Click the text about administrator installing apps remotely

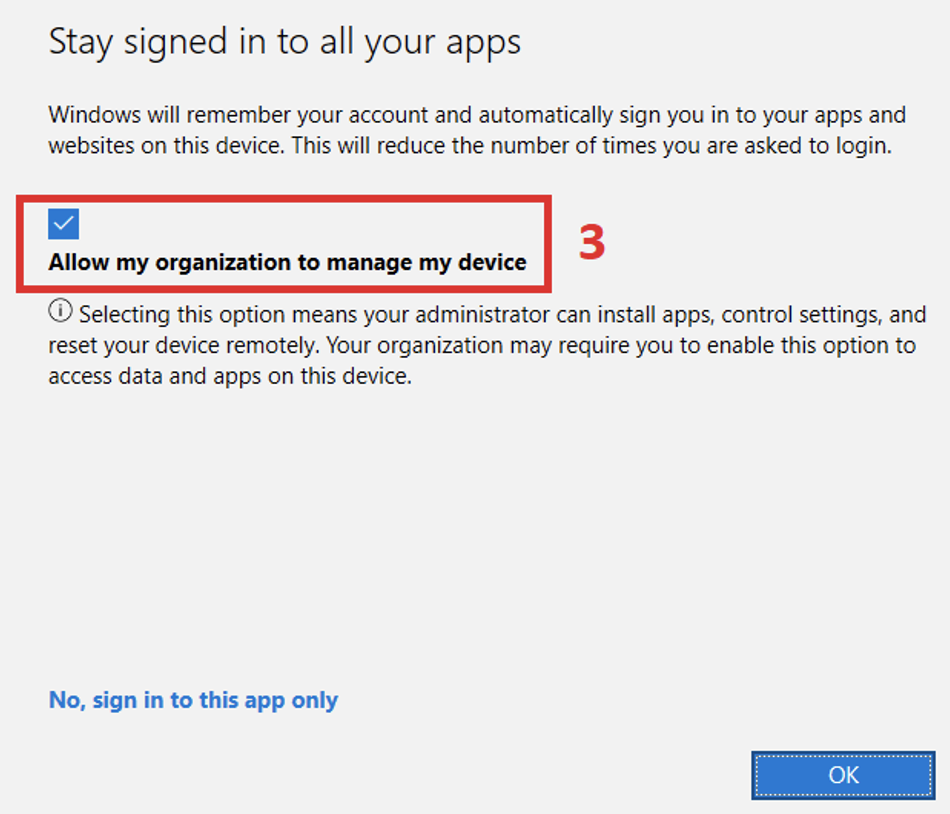[480, 345]
